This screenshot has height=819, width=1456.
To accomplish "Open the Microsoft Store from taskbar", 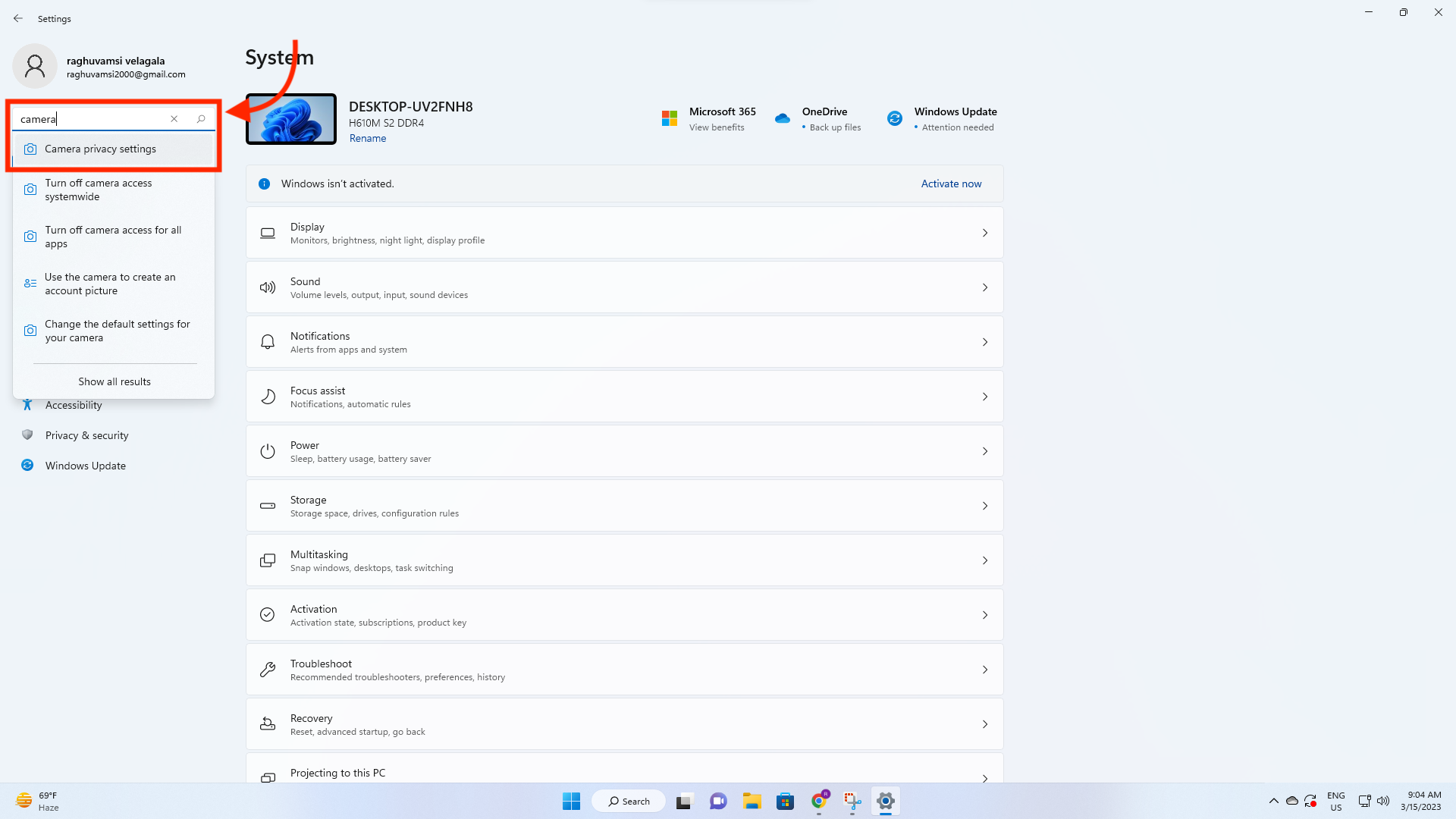I will [x=785, y=801].
